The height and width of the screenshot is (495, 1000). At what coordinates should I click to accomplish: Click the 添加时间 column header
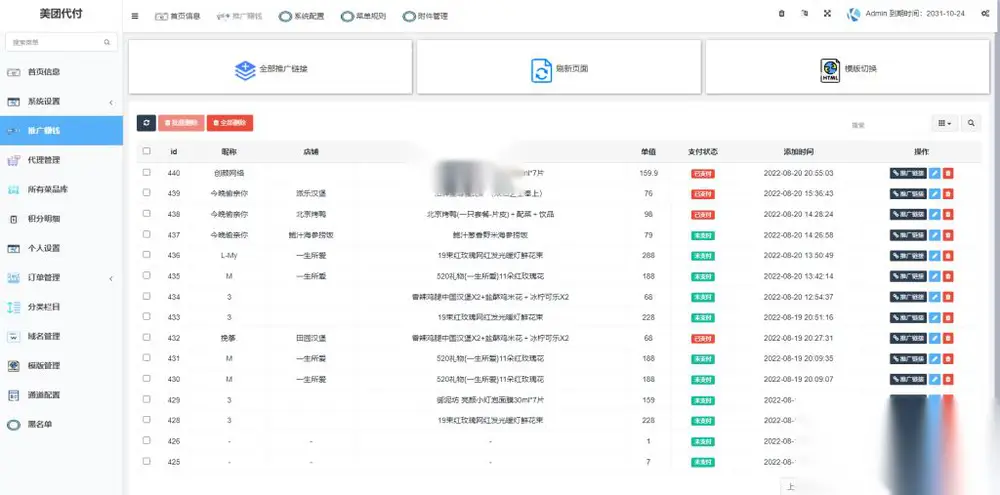(798, 152)
